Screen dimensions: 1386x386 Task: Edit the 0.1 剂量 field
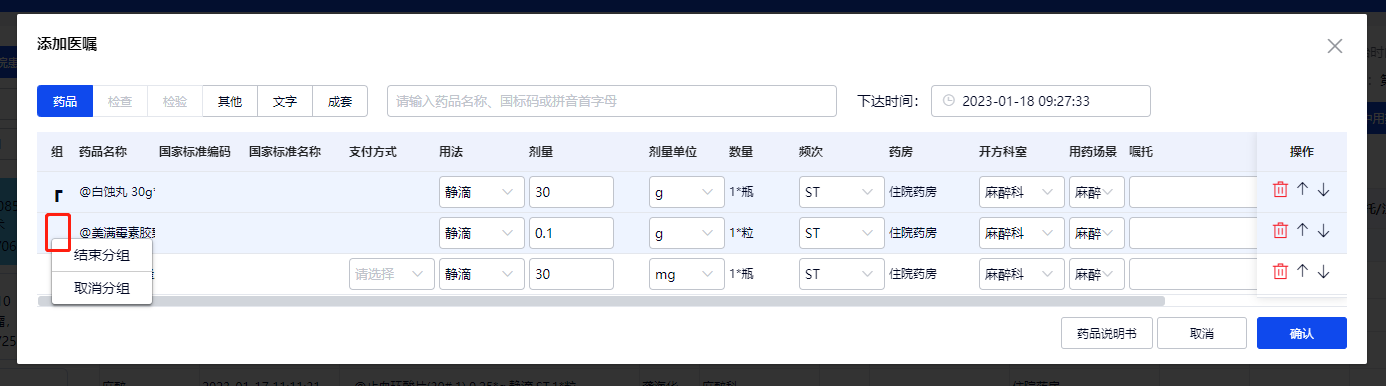(x=571, y=232)
